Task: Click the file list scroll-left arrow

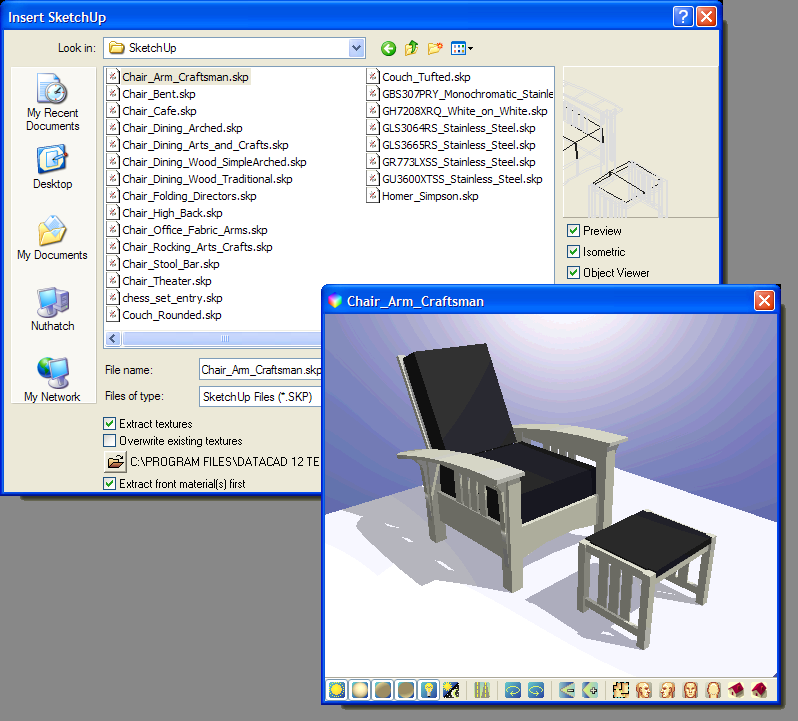Action: (112, 338)
